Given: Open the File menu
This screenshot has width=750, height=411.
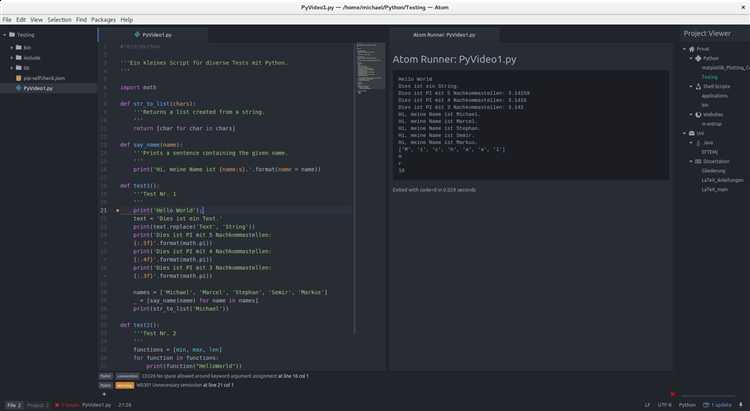Looking at the screenshot, I should point(7,20).
